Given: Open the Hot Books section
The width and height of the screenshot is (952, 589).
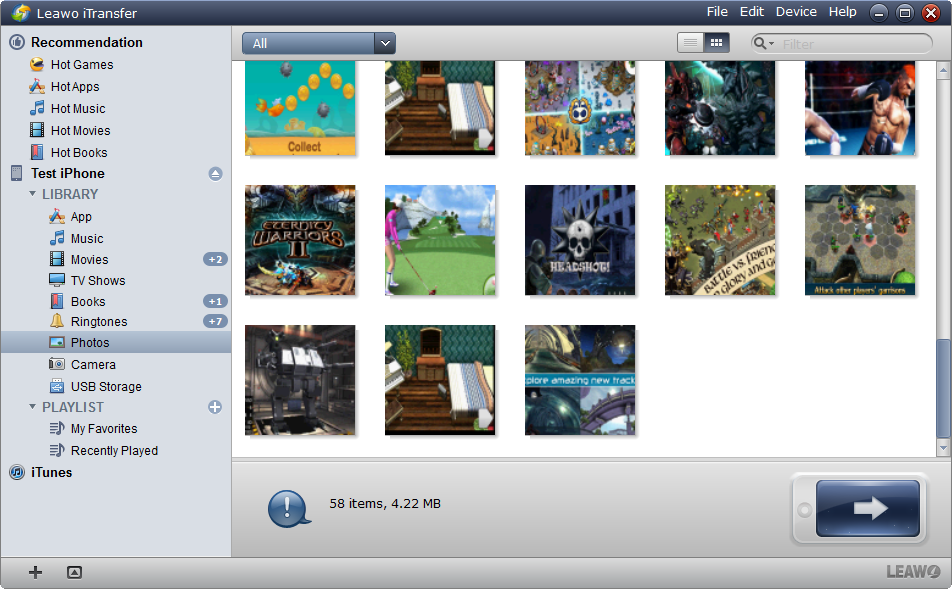Looking at the screenshot, I should click(79, 152).
